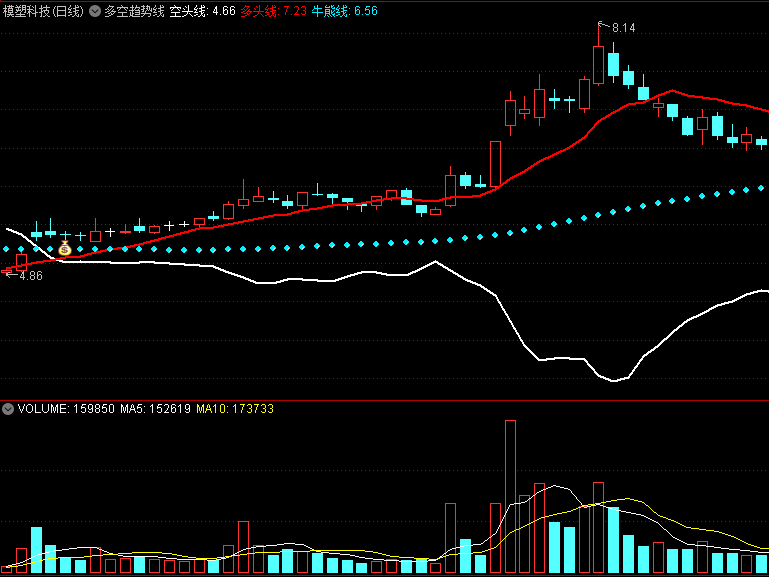Click the money bag signal icon
Screen dimensions: 769x577
tap(65, 249)
